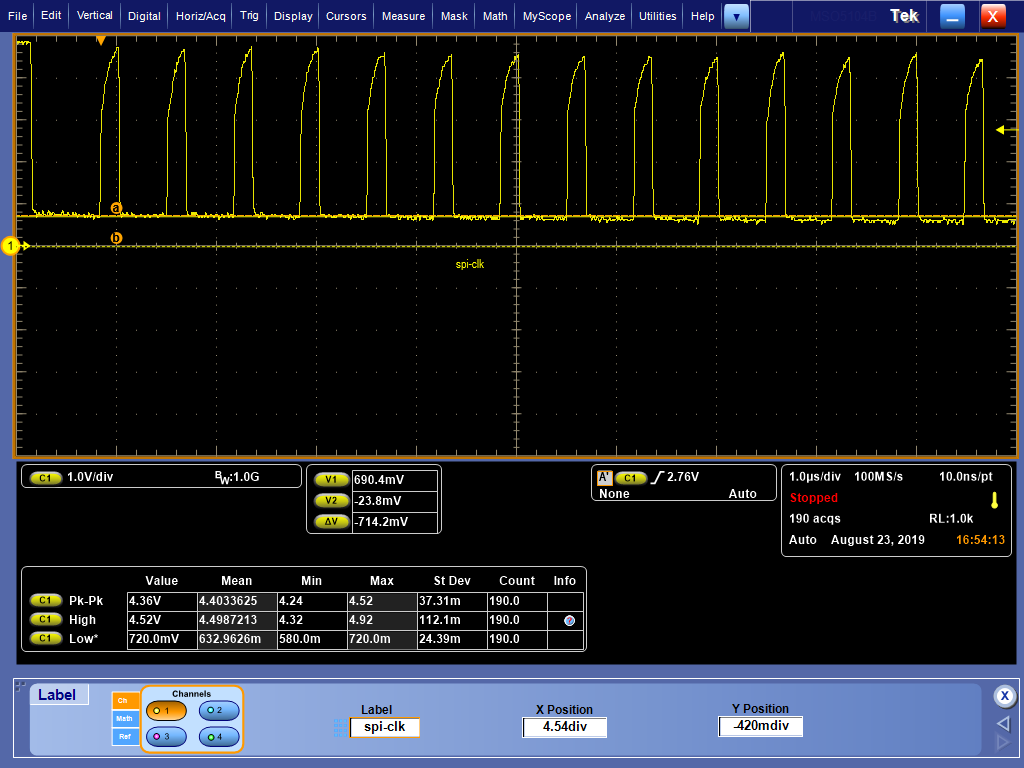Select channel 3 in Channels group
The height and width of the screenshot is (768, 1024).
point(165,737)
